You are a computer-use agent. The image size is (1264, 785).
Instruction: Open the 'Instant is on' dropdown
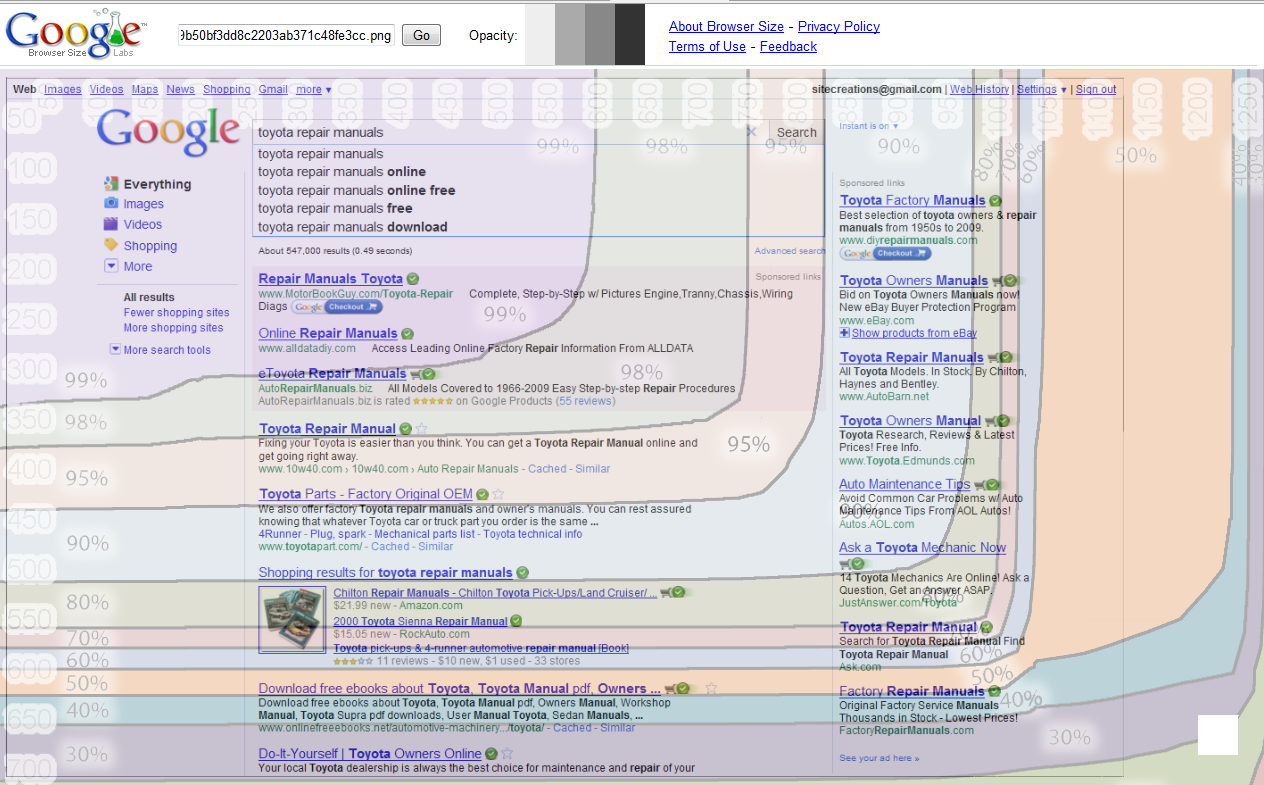coord(868,126)
